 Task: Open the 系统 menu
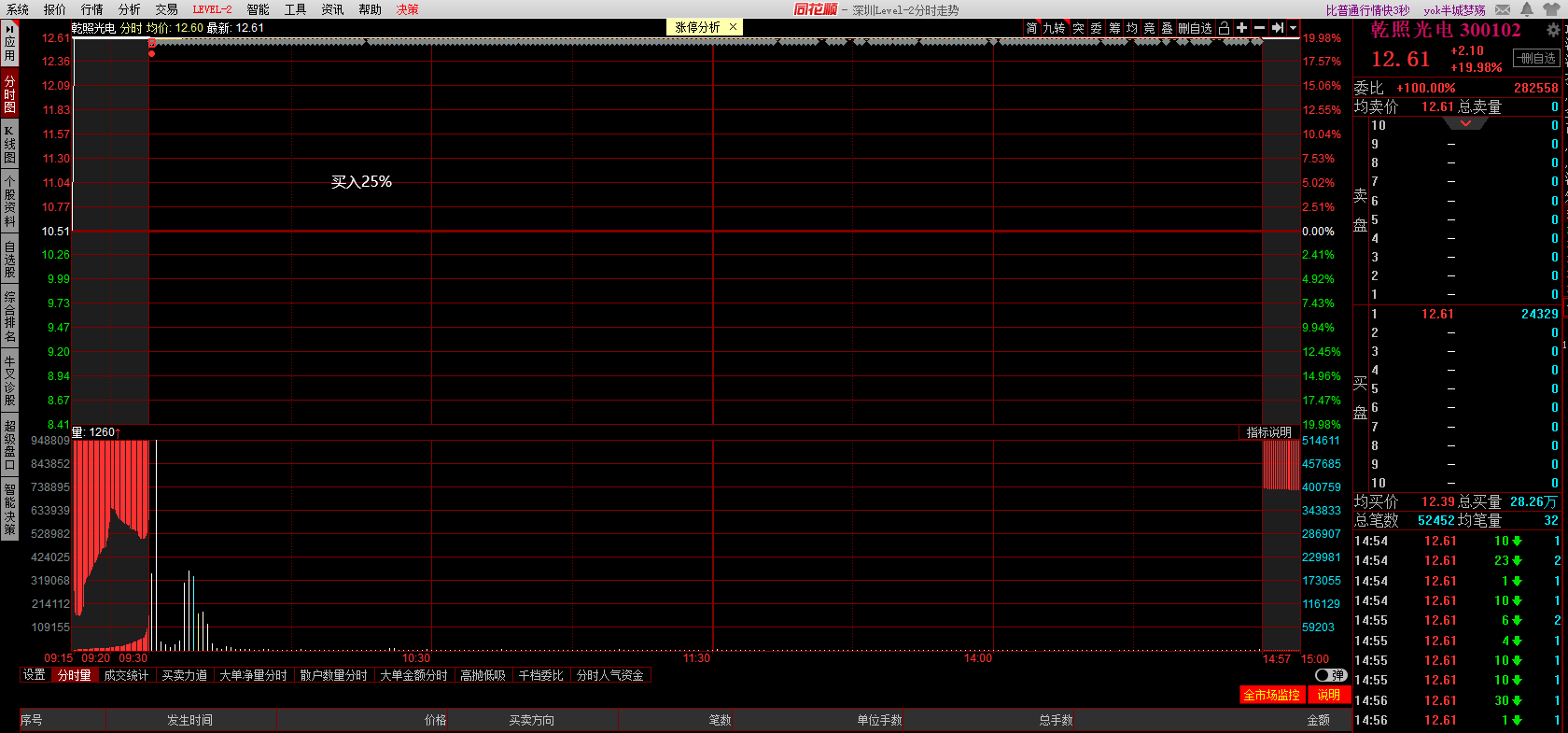pos(18,9)
